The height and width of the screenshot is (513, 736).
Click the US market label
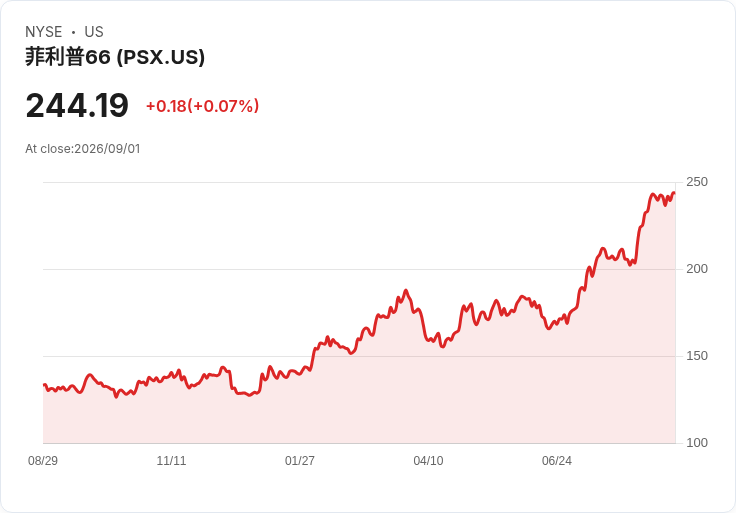tap(94, 32)
